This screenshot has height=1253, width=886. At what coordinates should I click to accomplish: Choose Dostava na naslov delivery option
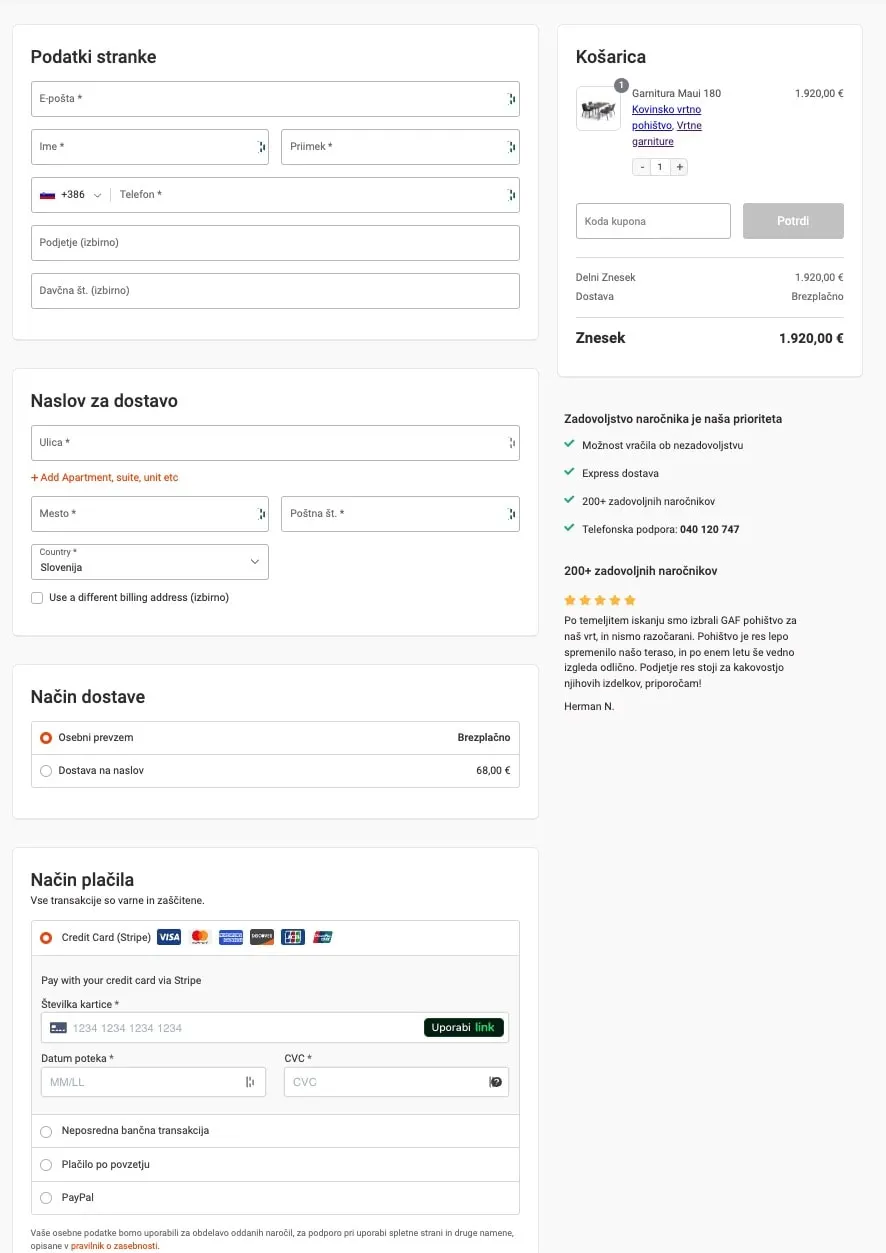(x=46, y=771)
